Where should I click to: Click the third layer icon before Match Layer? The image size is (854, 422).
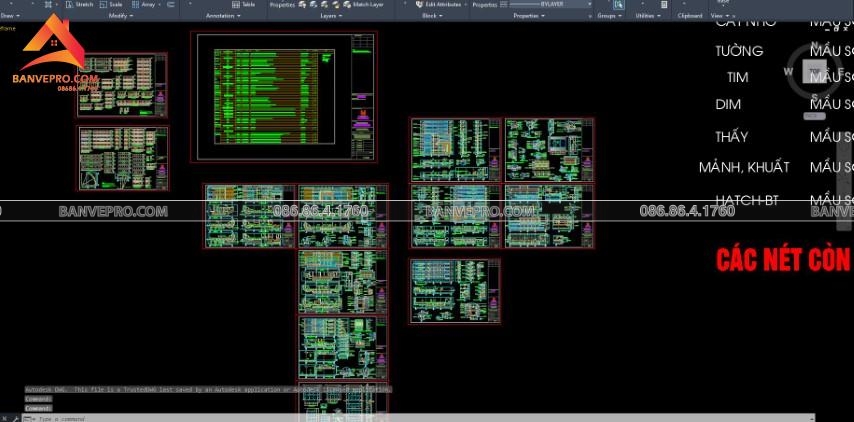point(325,4)
